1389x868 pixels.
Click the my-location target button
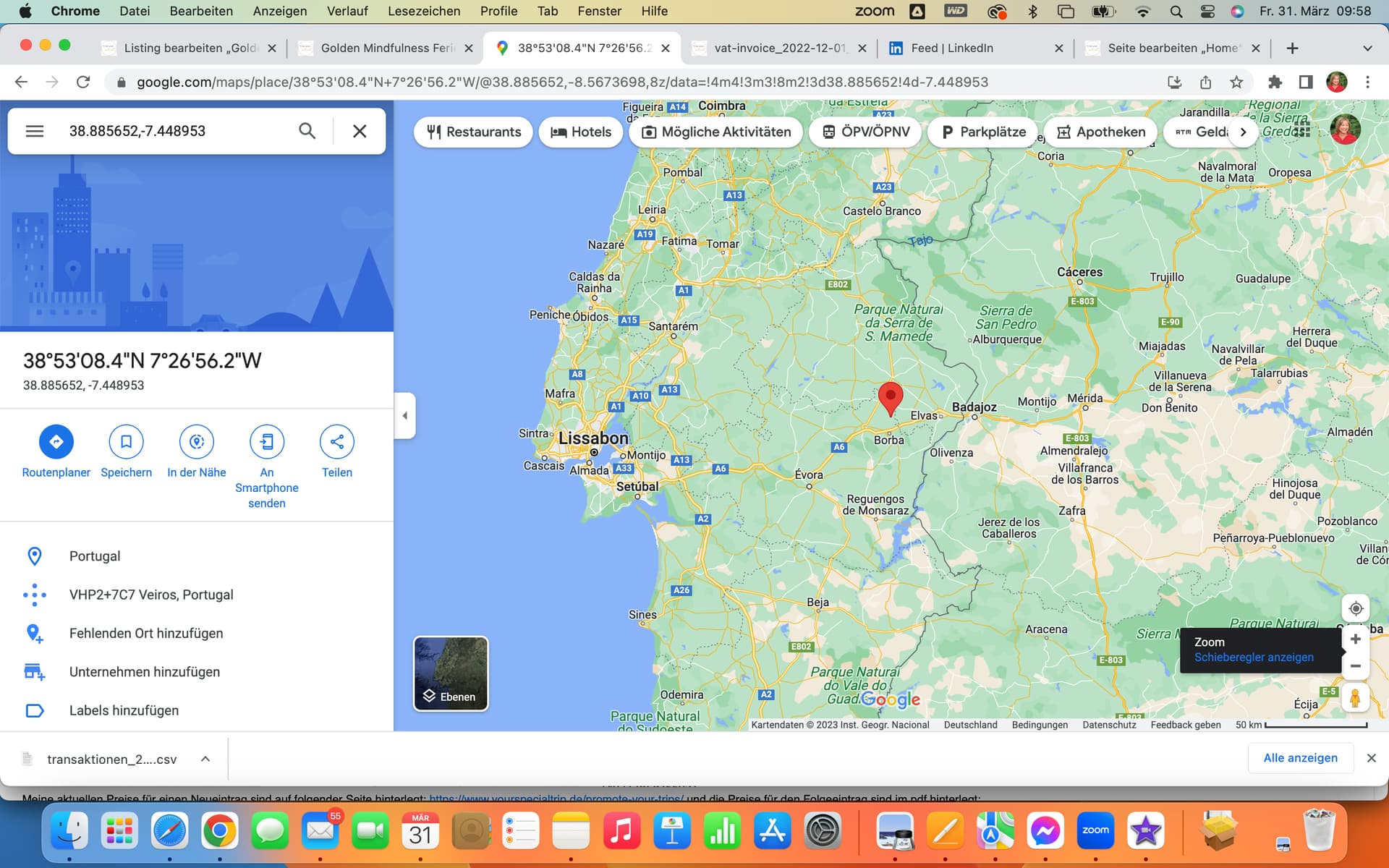(1356, 608)
